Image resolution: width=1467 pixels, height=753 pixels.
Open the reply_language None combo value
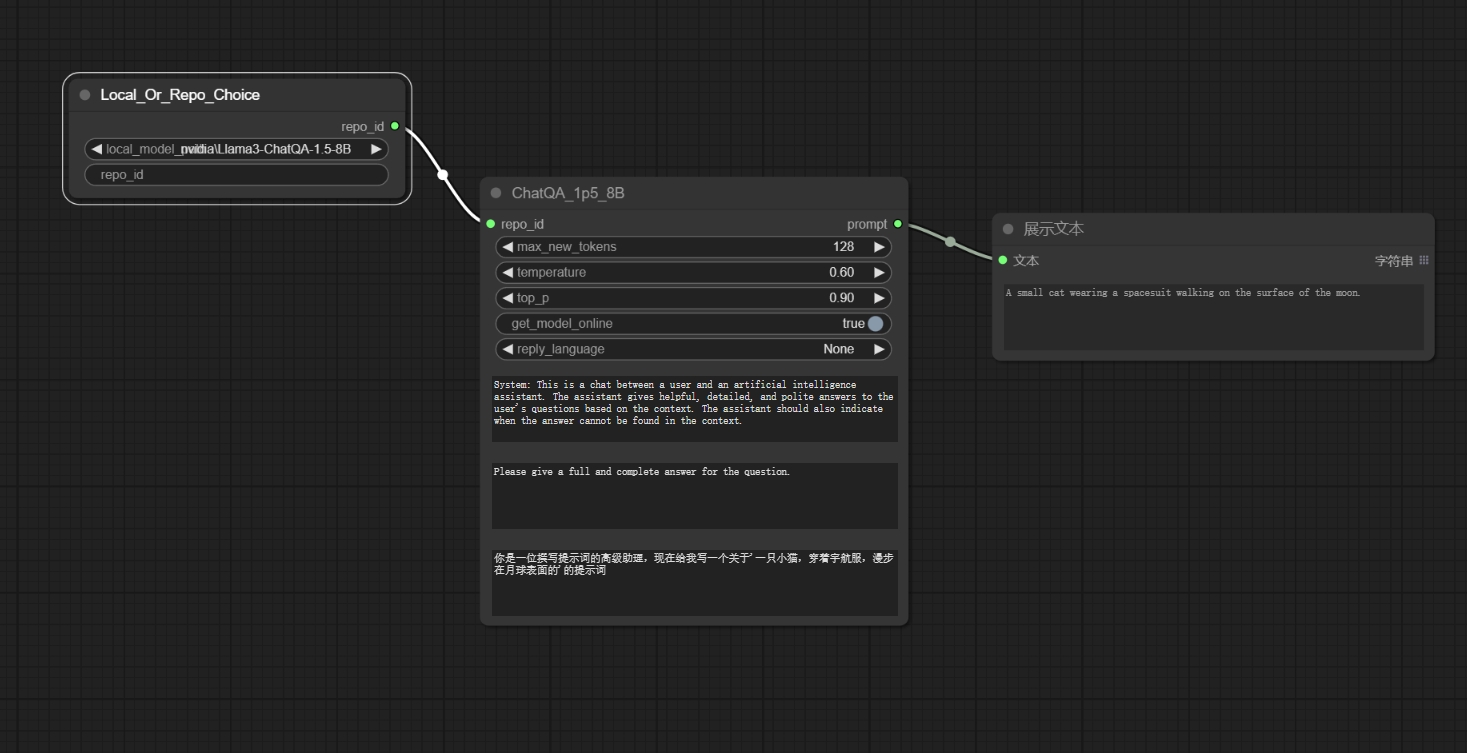coord(839,349)
